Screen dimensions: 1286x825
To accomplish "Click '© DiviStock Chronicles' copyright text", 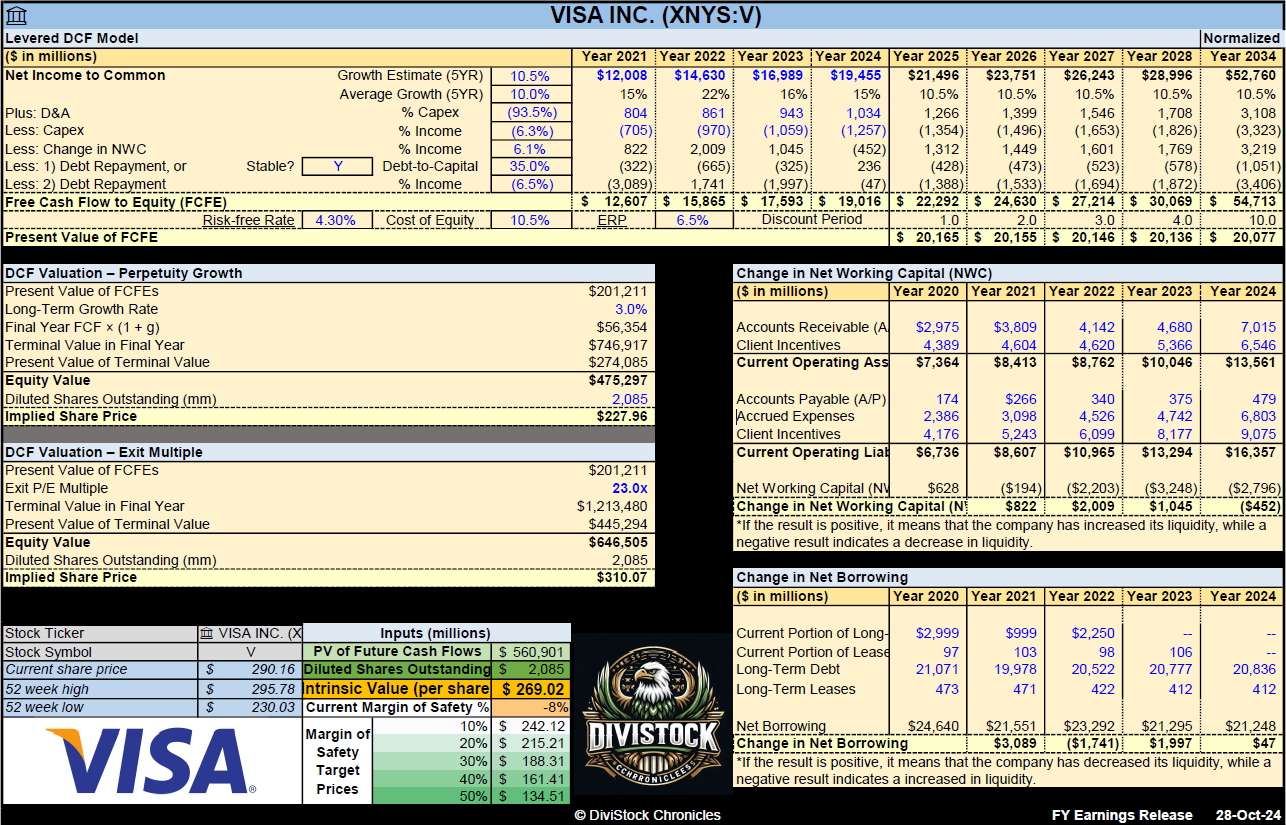I will tap(647, 815).
